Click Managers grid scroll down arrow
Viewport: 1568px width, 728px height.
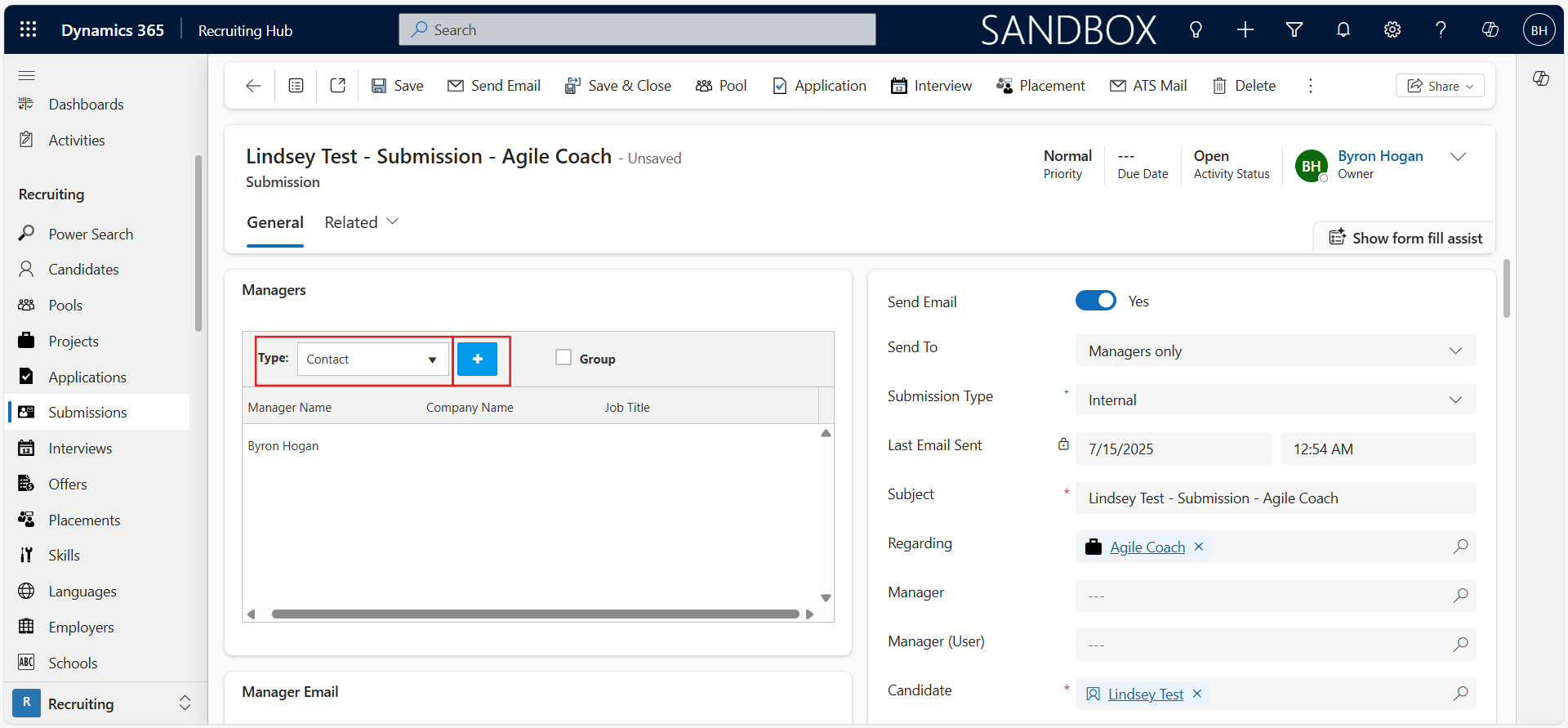tap(826, 598)
